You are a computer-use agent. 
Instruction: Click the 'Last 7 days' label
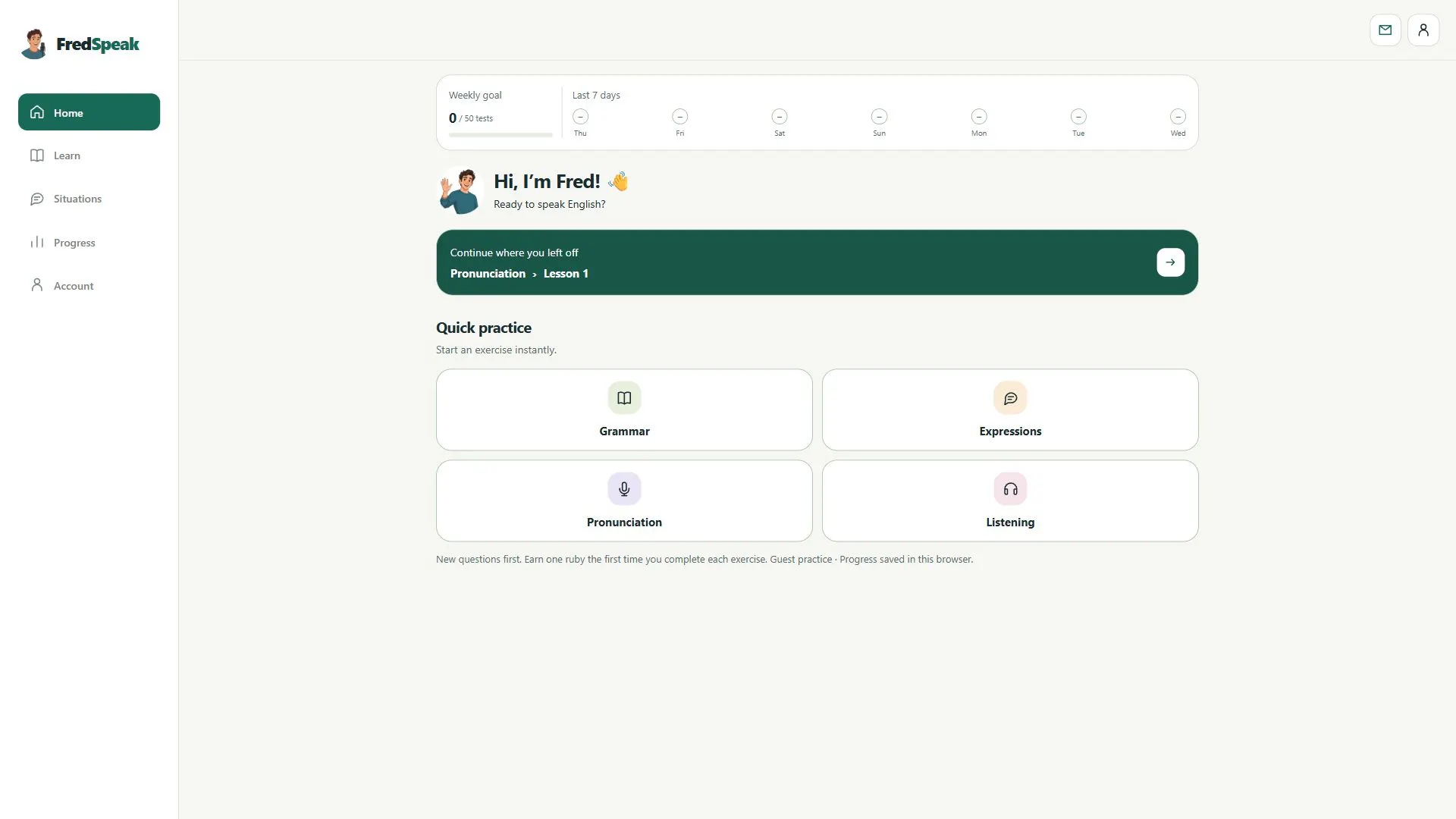click(596, 96)
